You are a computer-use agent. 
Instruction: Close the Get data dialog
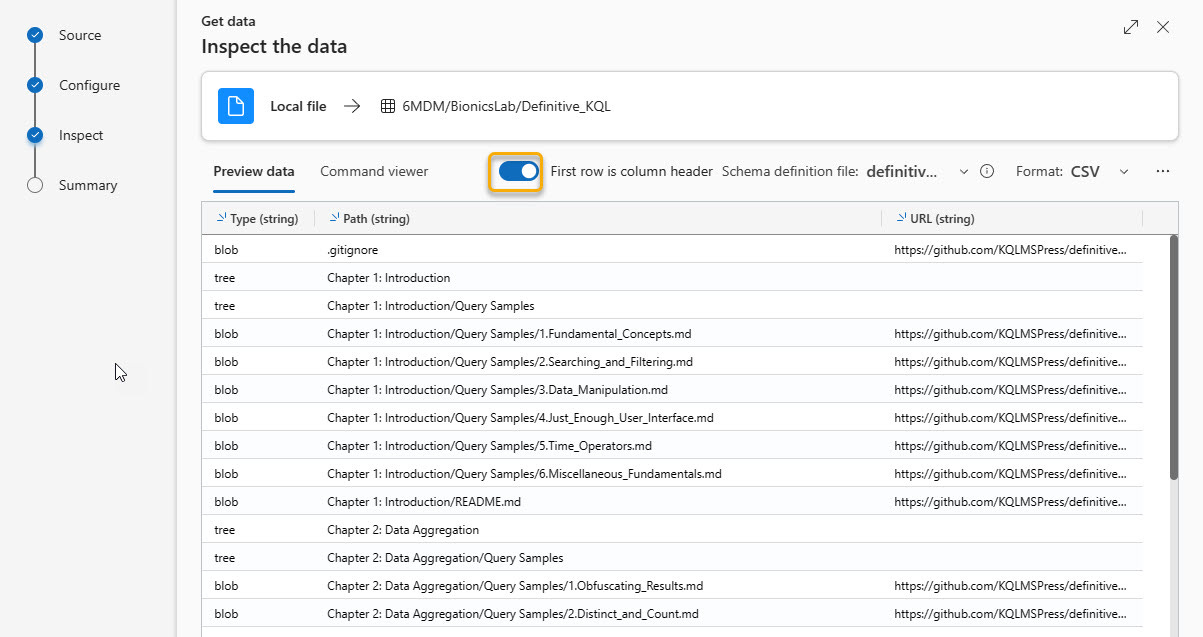[1163, 27]
